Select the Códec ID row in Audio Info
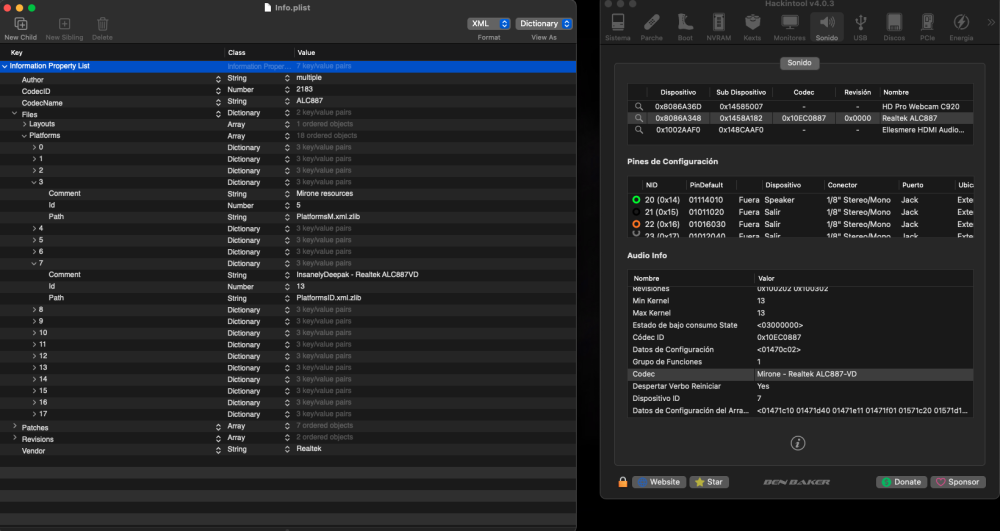Image resolution: width=1000 pixels, height=531 pixels. (x=800, y=337)
